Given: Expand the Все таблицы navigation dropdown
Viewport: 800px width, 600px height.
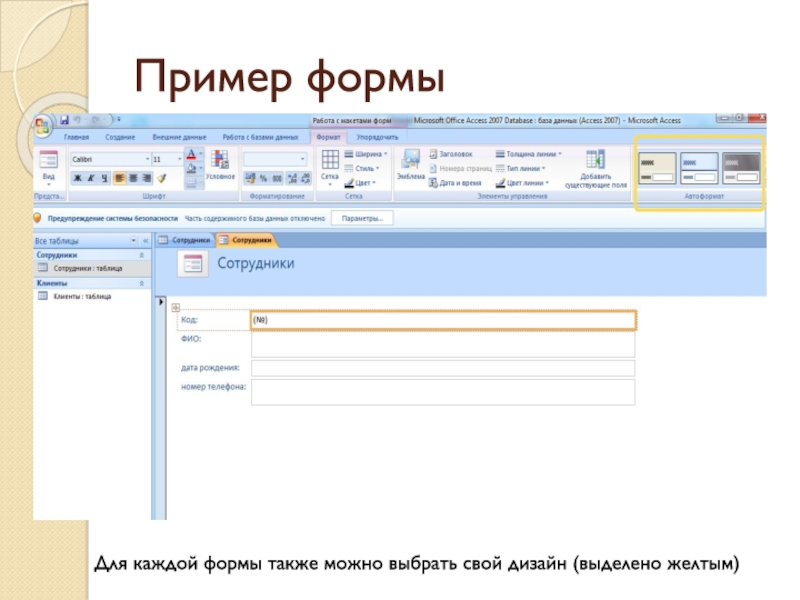Looking at the screenshot, I should pyautogui.click(x=134, y=241).
